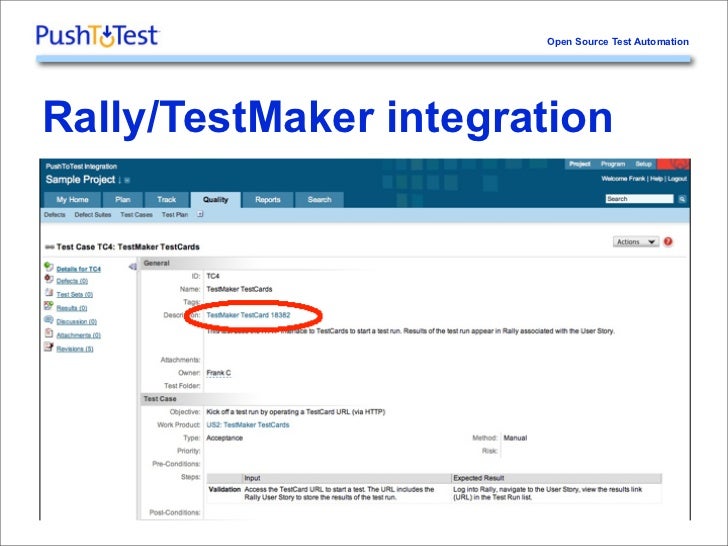Click the Test Sets icon in sidebar
Viewport: 728px width, 546px height.
(49, 292)
